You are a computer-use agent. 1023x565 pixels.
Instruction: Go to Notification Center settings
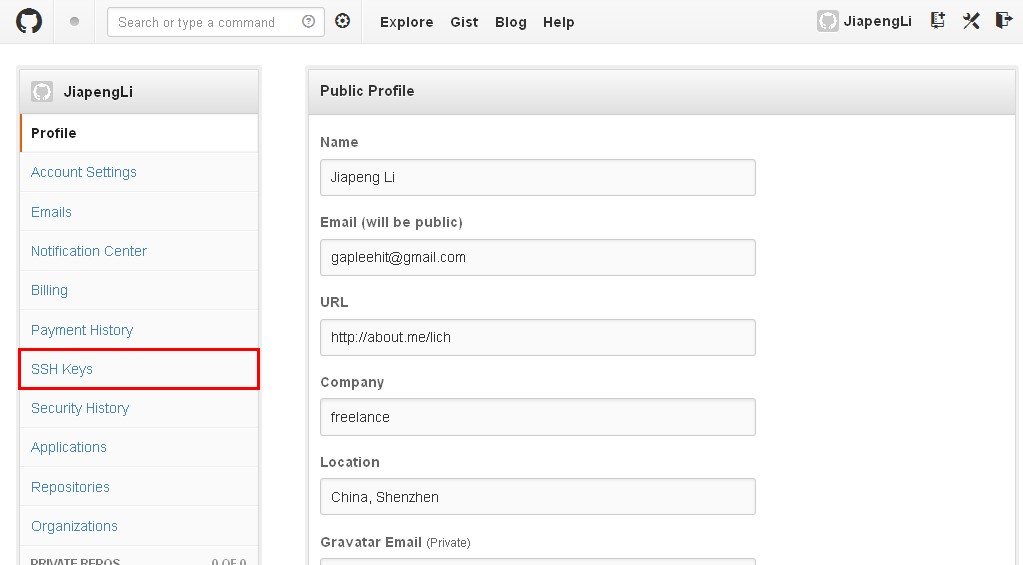89,251
